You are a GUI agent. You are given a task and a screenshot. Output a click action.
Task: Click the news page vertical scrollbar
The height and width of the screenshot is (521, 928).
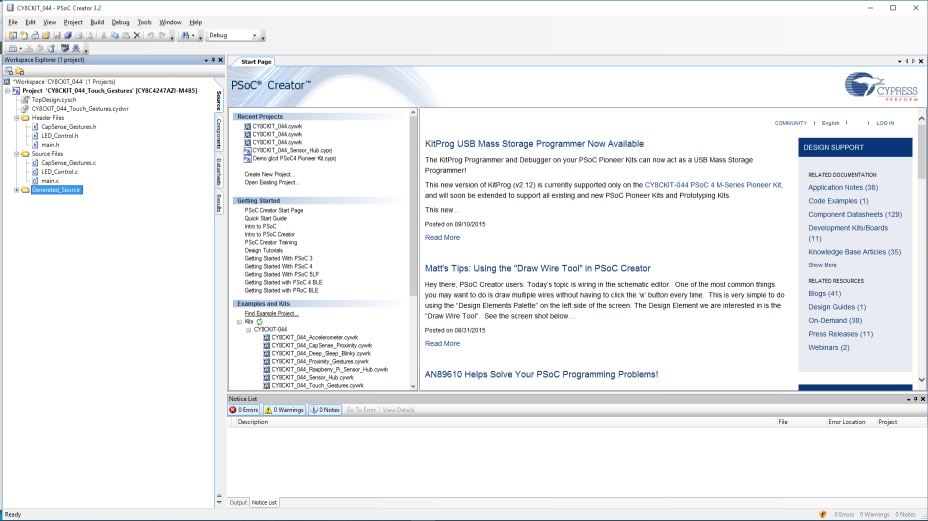pyautogui.click(x=921, y=151)
